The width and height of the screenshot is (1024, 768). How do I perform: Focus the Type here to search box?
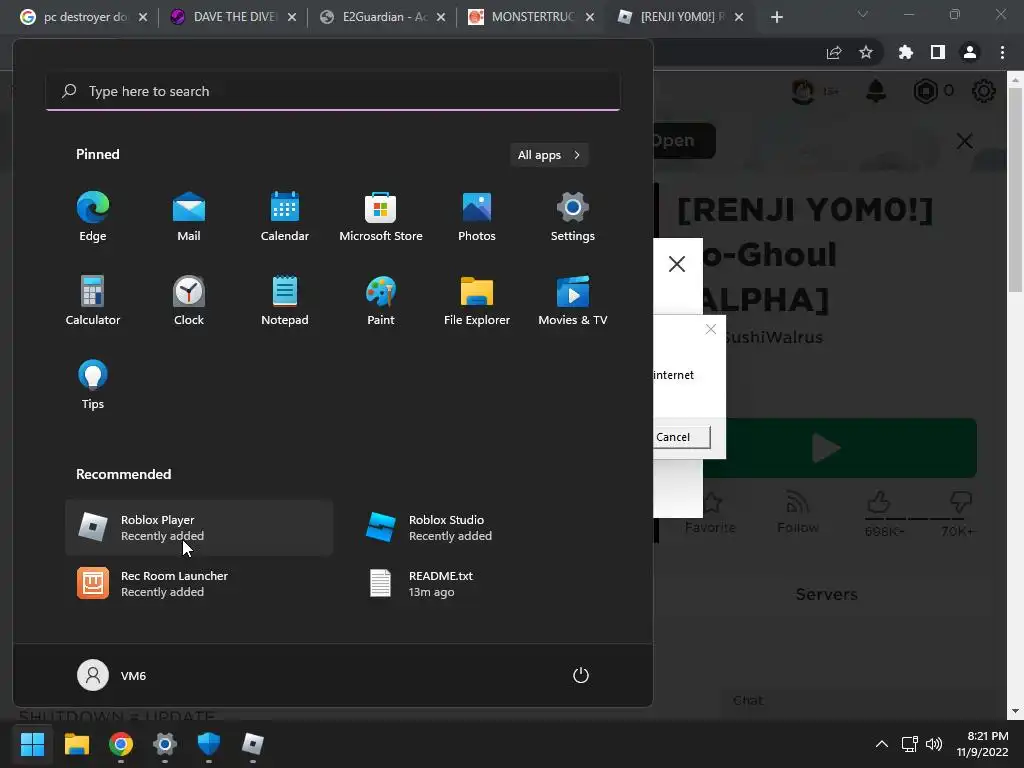pos(333,91)
